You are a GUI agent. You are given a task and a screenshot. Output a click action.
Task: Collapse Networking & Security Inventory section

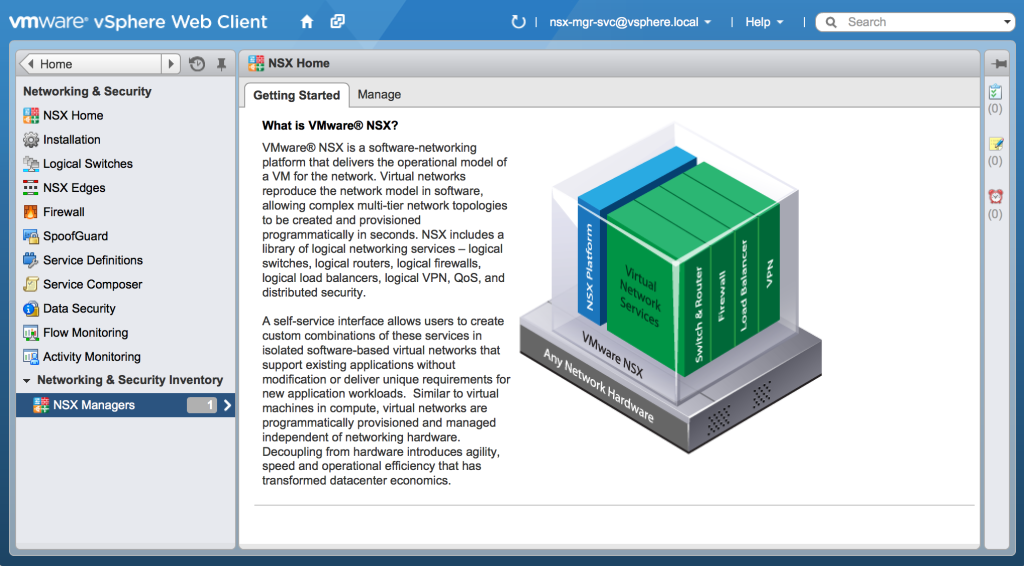[x=26, y=381]
